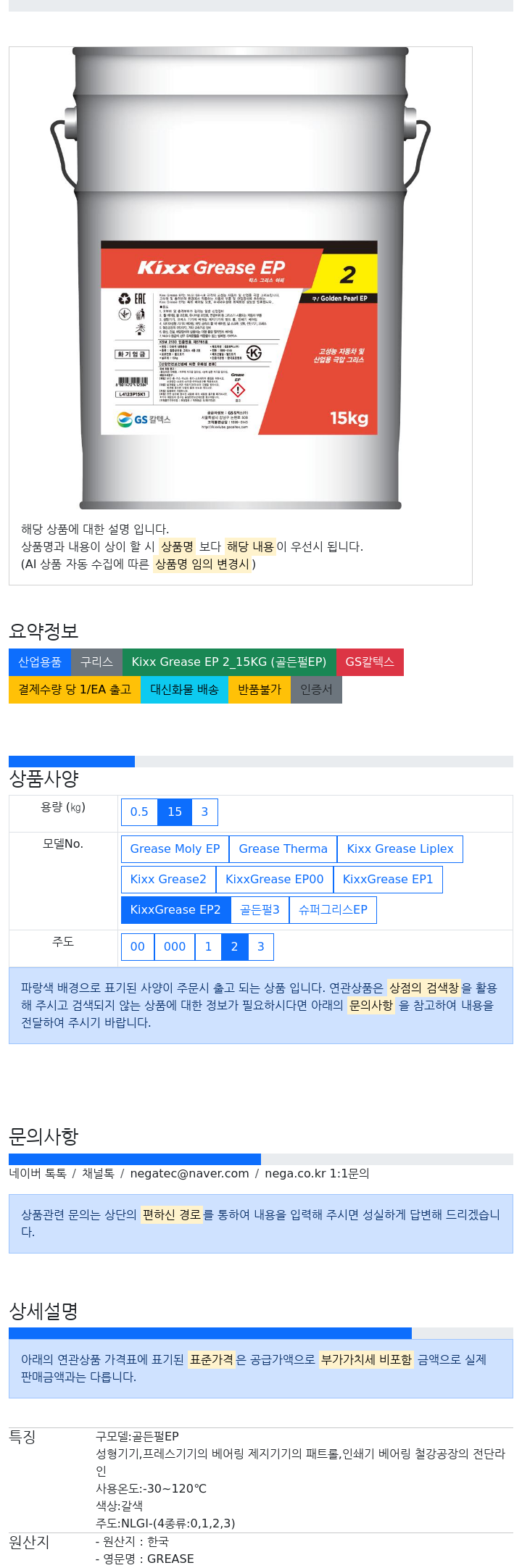Viewport: 522px width, 1568px height.
Task: Choose the Grease Moly EP model
Action: pyautogui.click(x=175, y=848)
